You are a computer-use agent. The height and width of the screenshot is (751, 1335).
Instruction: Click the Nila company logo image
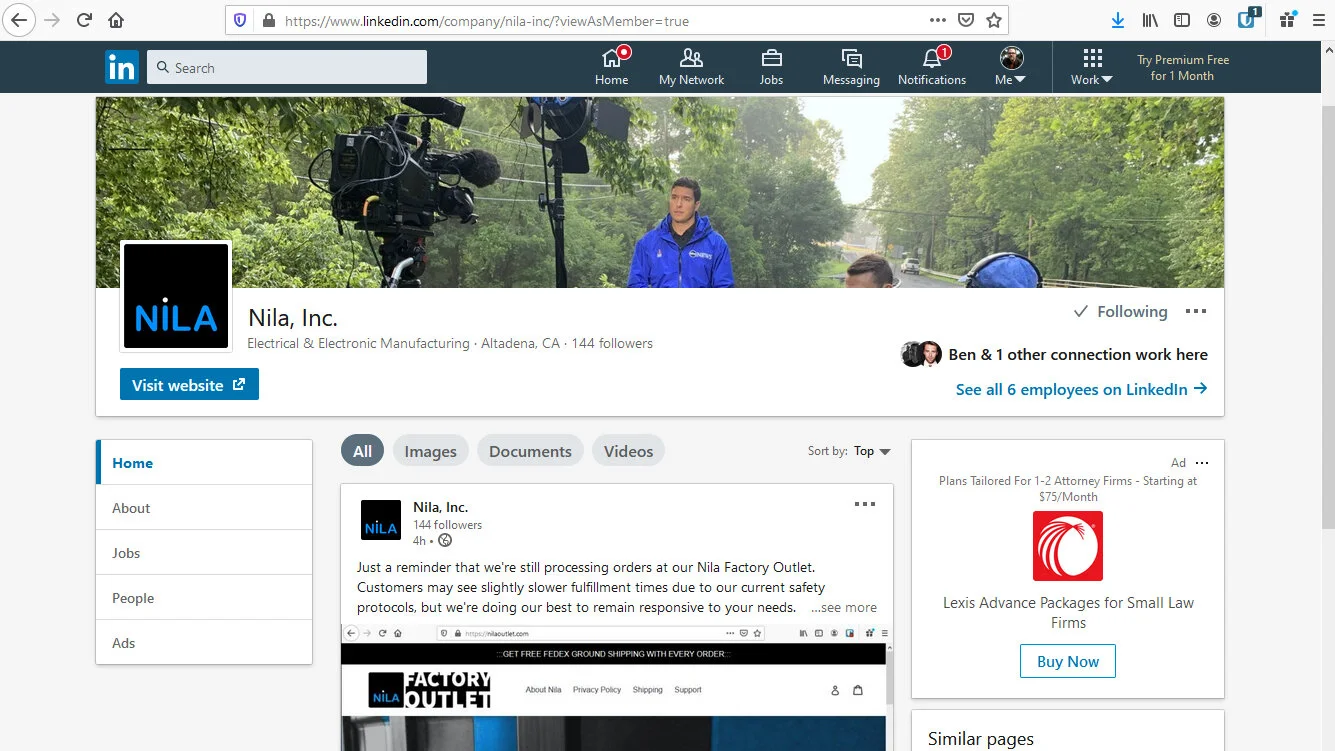click(x=176, y=296)
